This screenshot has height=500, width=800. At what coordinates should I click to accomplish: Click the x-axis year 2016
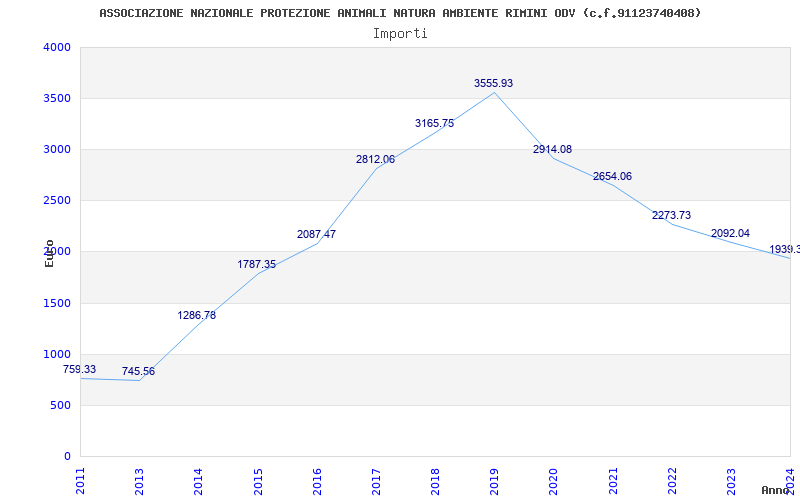(x=317, y=481)
